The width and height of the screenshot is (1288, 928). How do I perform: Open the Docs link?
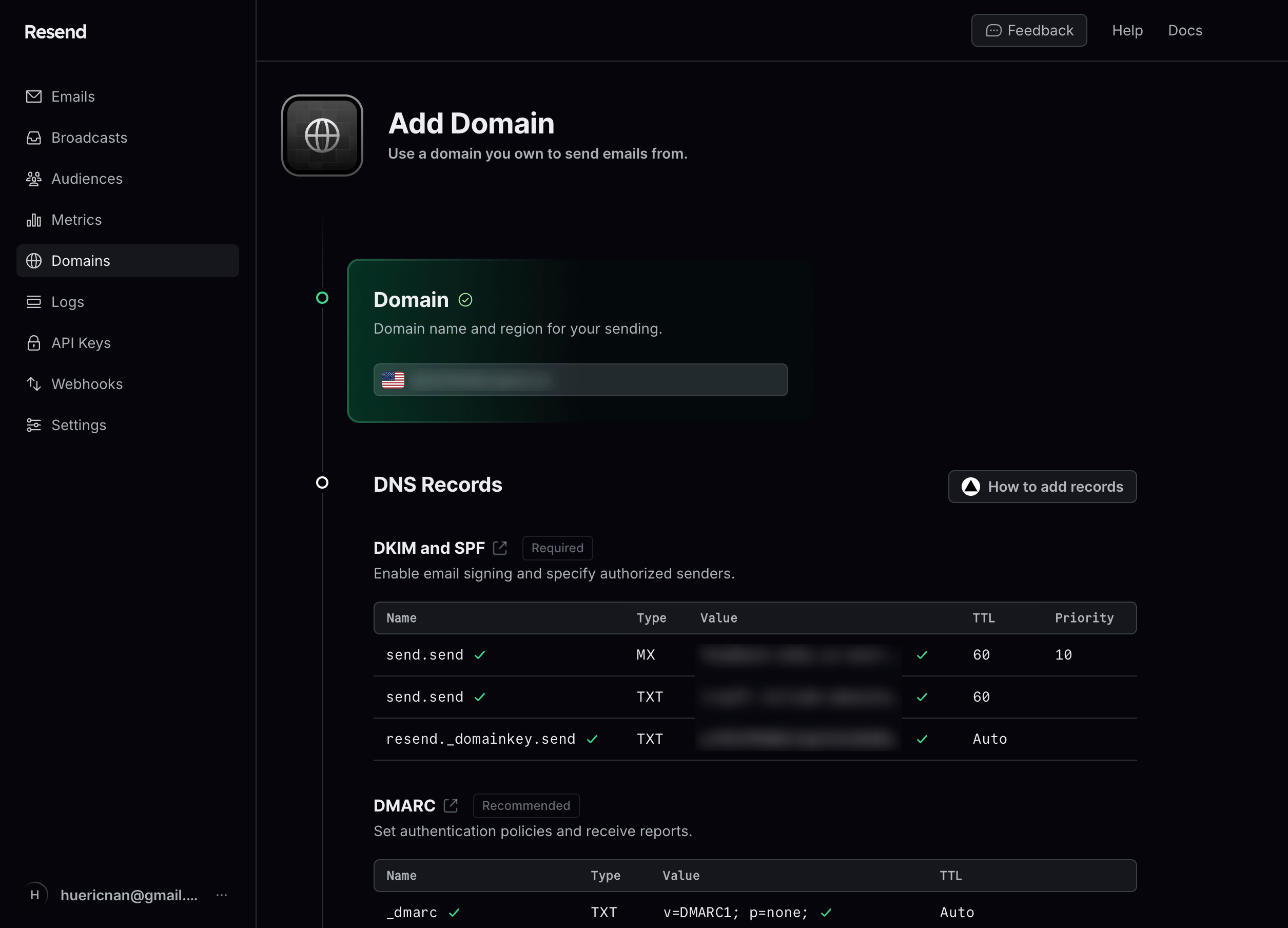[1185, 31]
